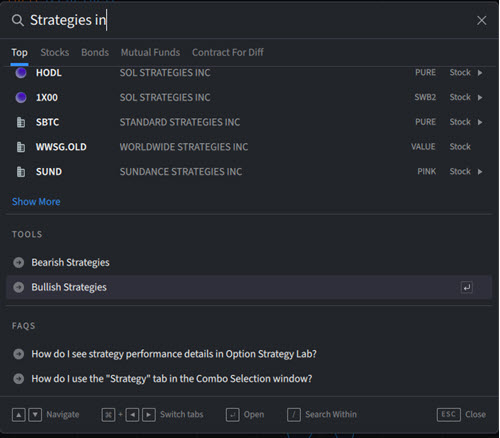Image resolution: width=500 pixels, height=438 pixels.
Task: Click the building icon beside SBTC
Action: (x=21, y=122)
